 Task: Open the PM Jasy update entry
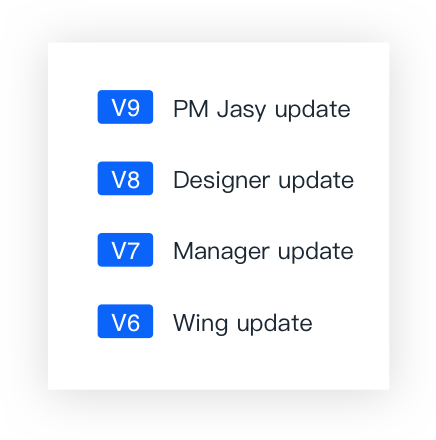click(x=262, y=109)
